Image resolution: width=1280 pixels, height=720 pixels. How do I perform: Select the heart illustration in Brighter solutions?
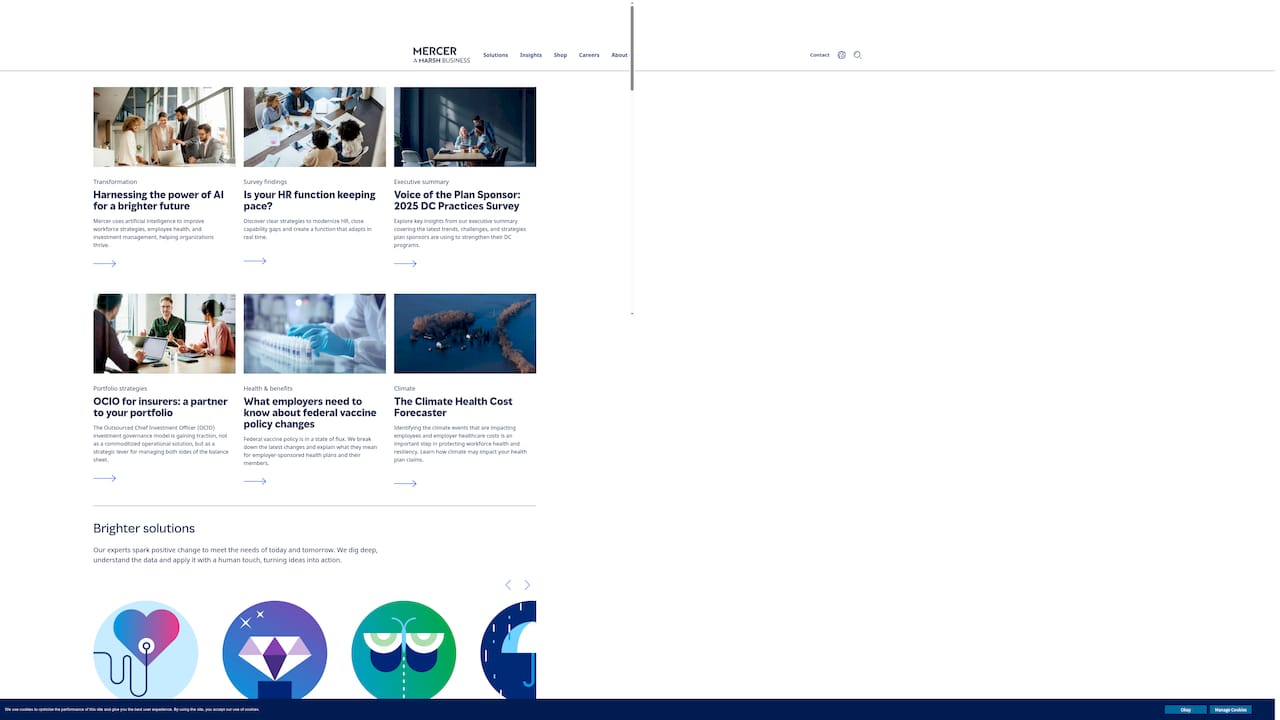(x=145, y=650)
